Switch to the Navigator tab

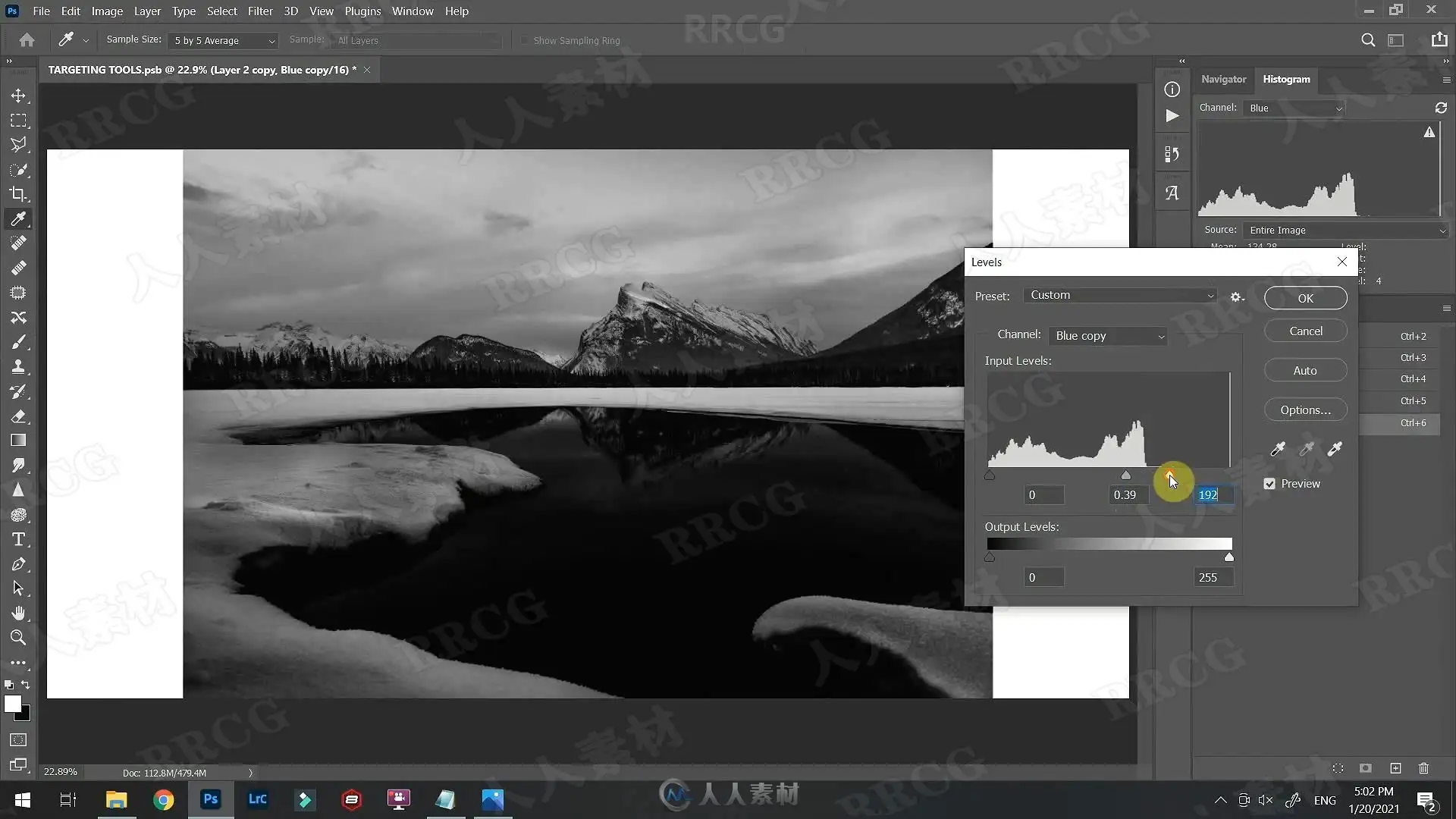click(1223, 79)
